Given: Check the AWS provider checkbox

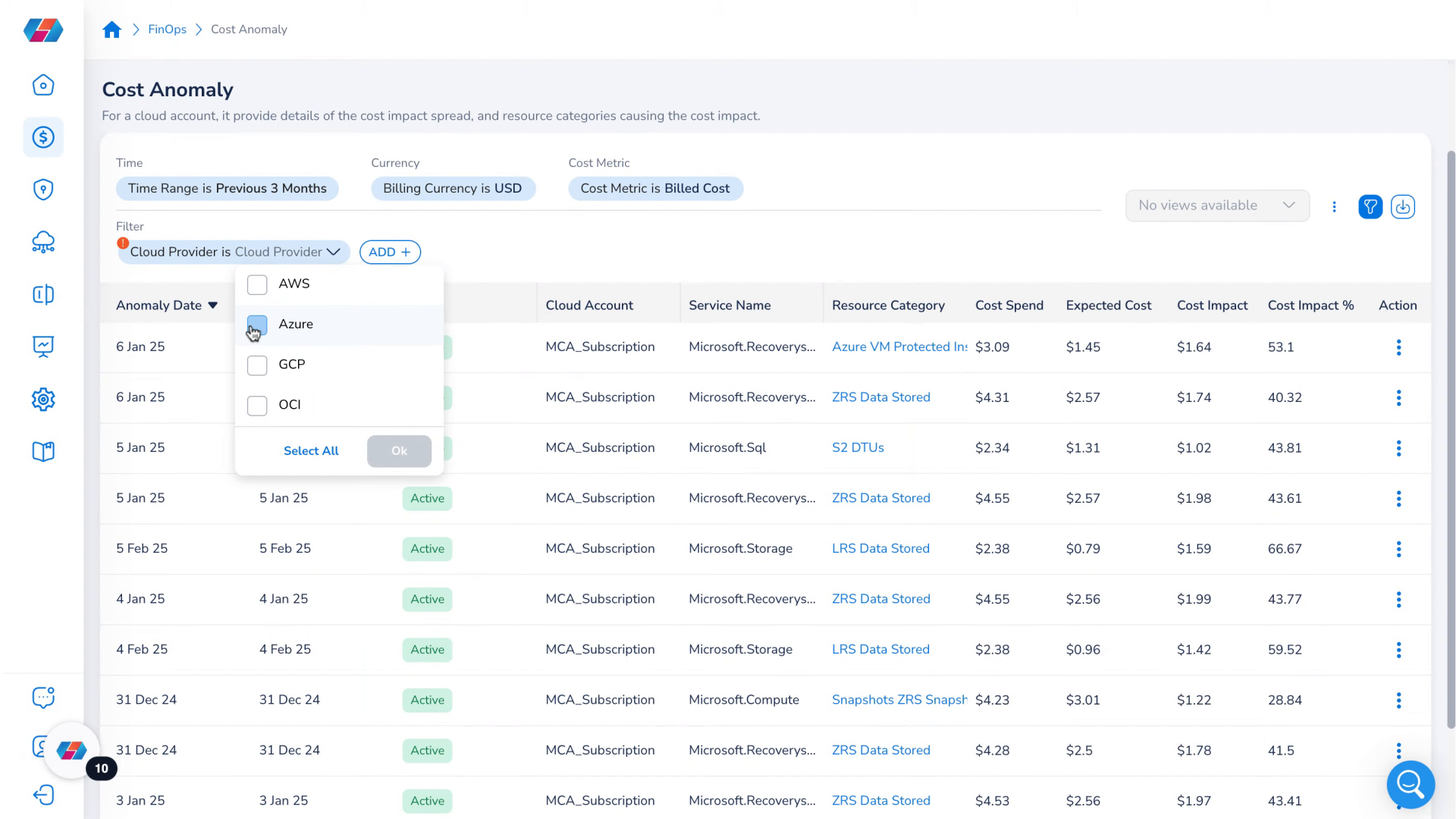Looking at the screenshot, I should [257, 284].
